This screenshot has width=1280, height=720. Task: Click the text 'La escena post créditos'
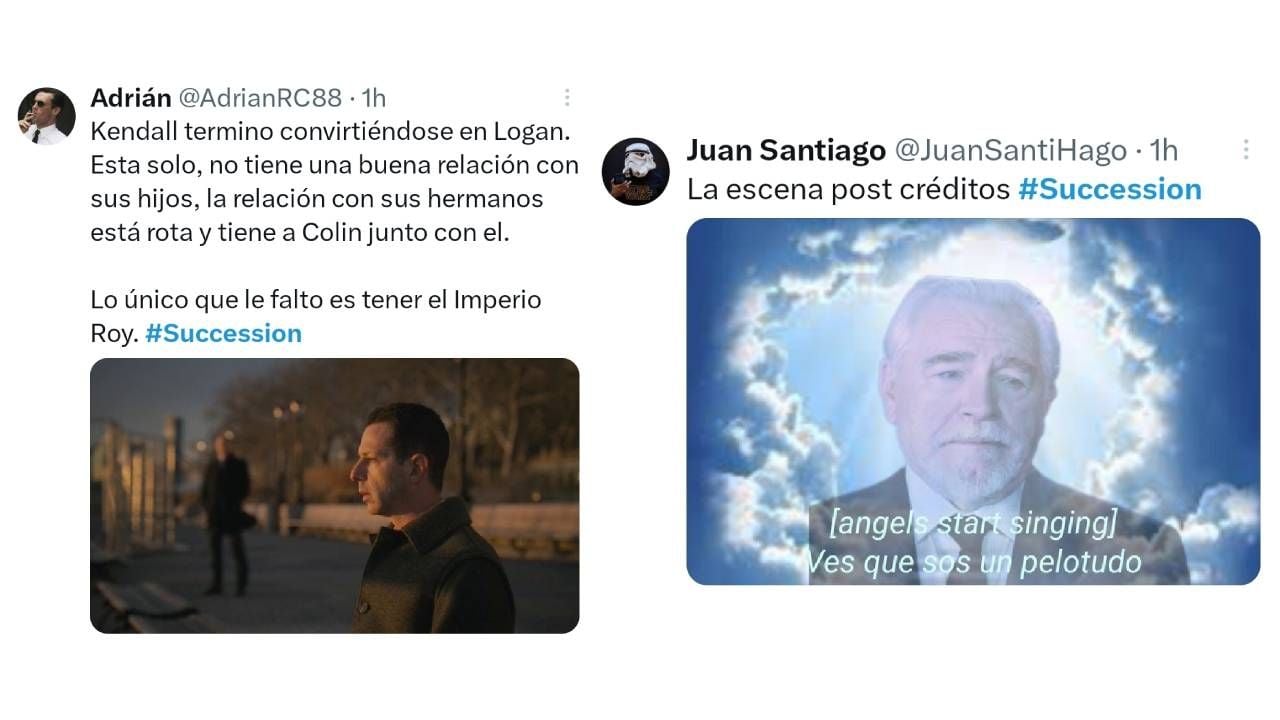tap(848, 189)
